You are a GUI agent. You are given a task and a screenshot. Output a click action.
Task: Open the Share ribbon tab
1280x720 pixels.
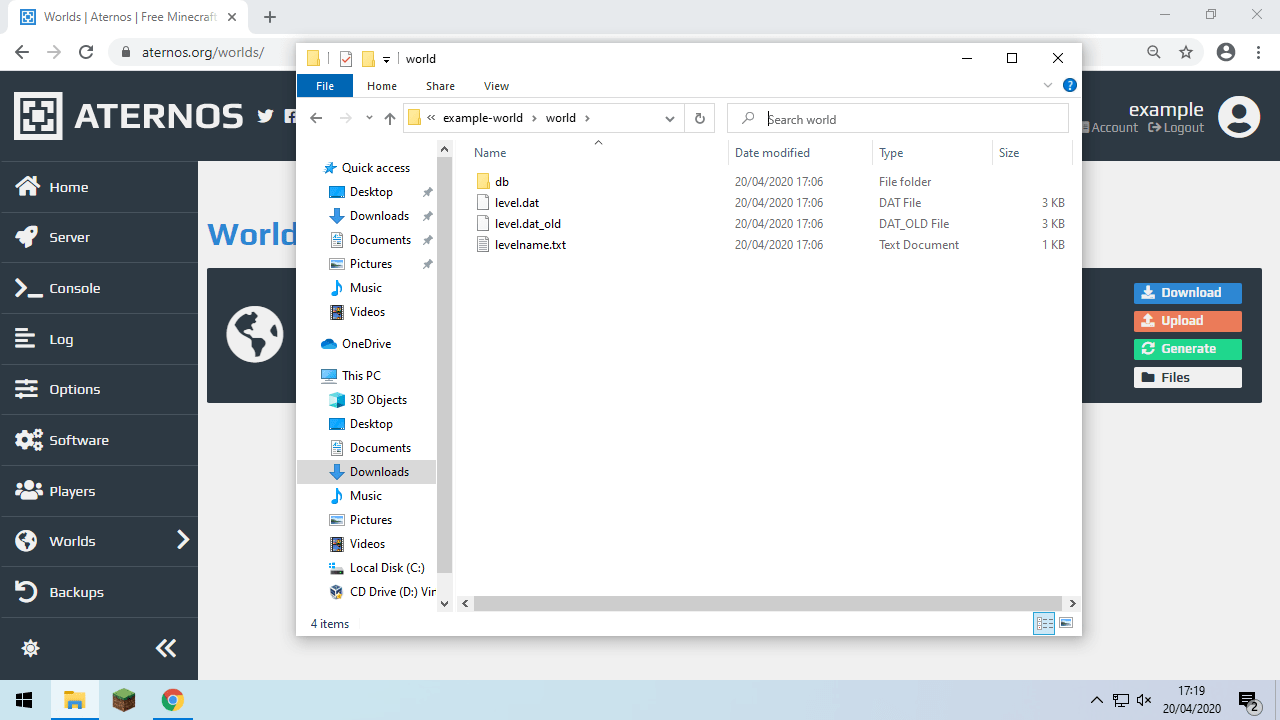coord(440,86)
